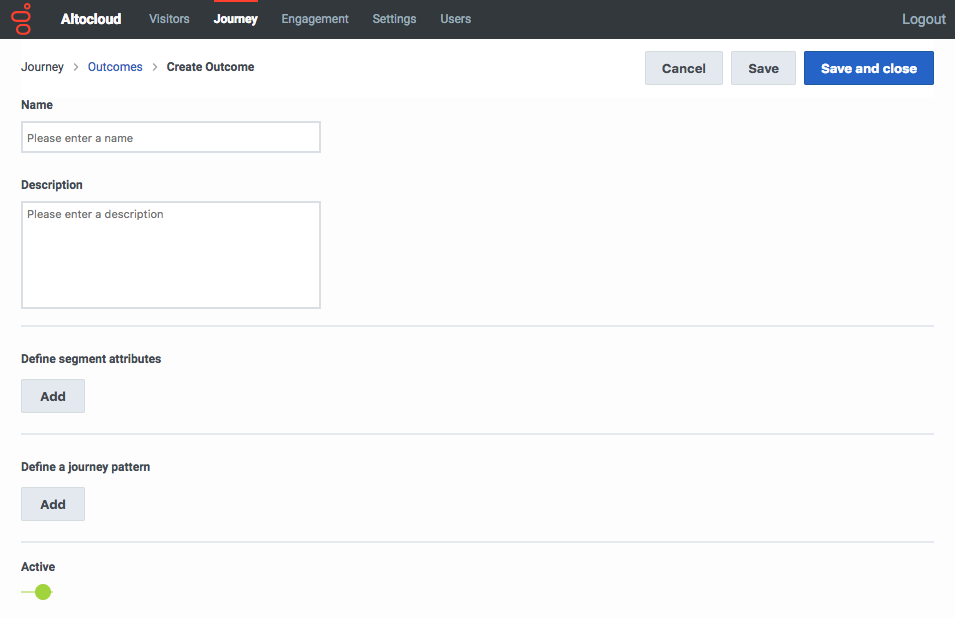Click the Journey breadcrumb
Image resolution: width=955 pixels, height=618 pixels.
point(42,67)
